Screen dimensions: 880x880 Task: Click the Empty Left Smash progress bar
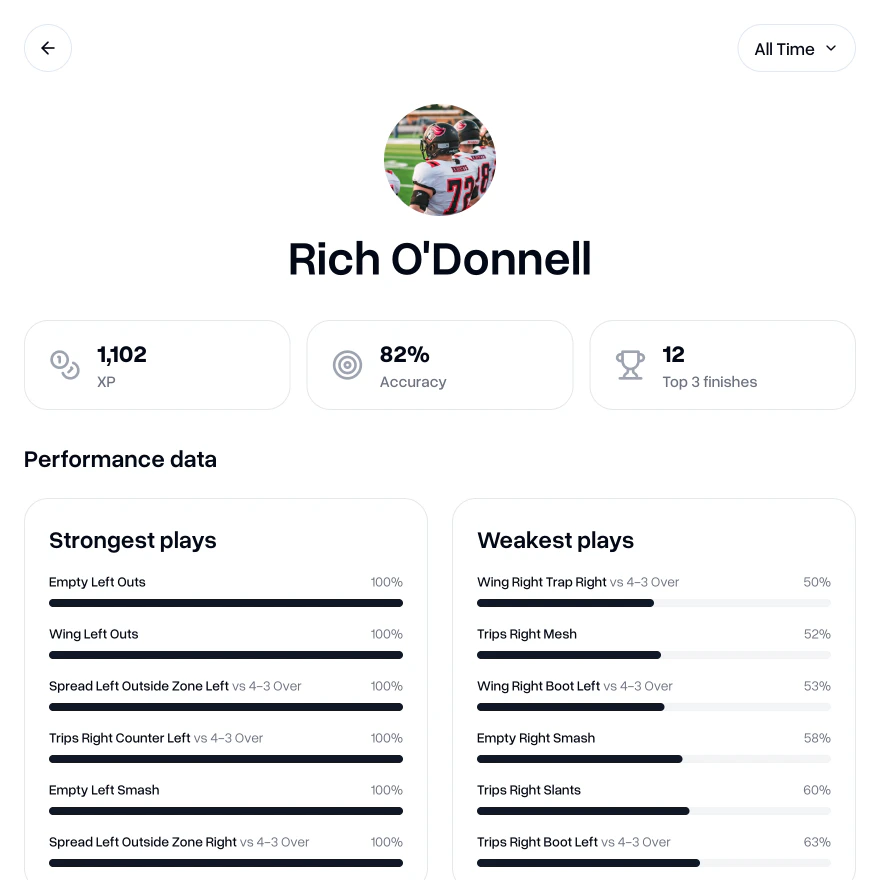pyautogui.click(x=226, y=811)
